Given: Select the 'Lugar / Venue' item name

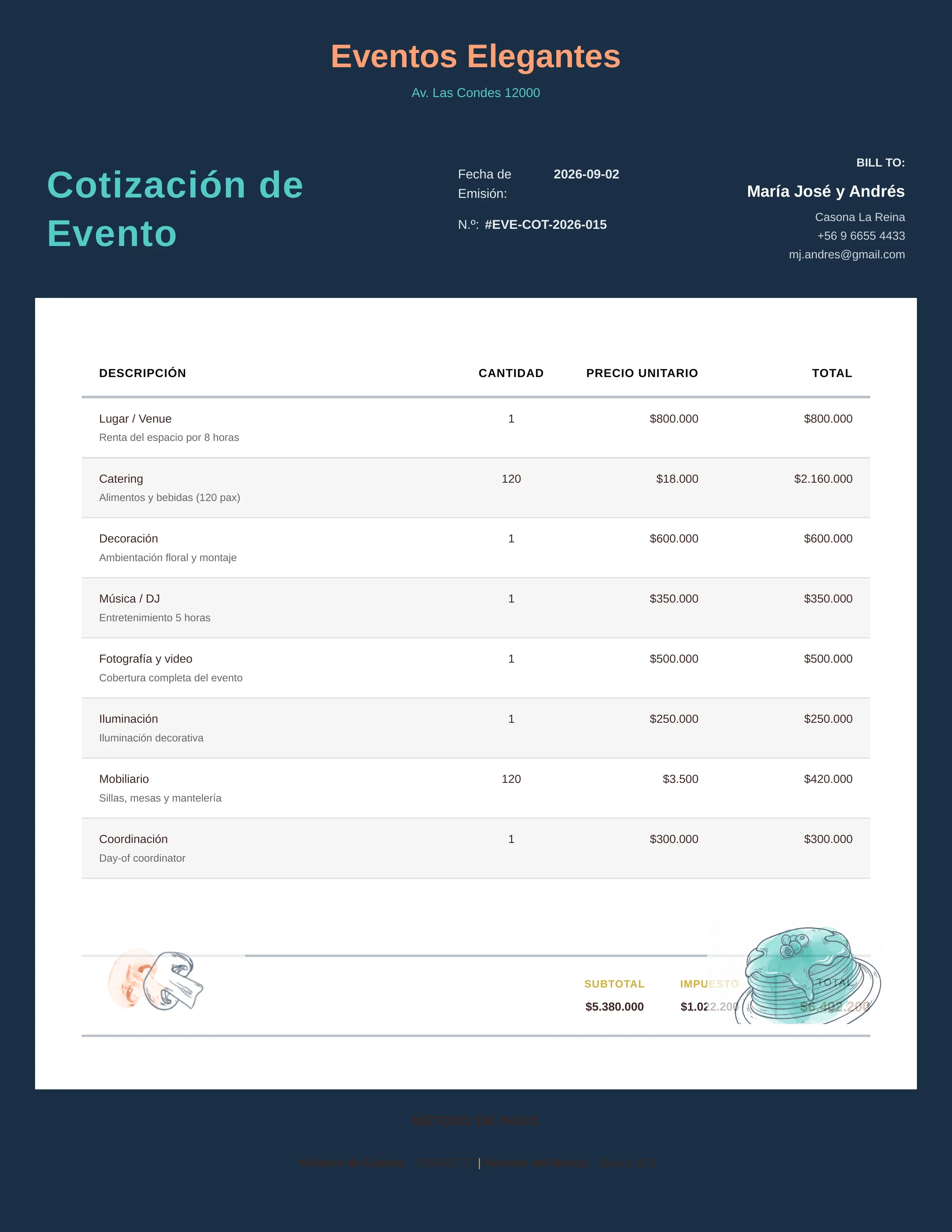Looking at the screenshot, I should (x=136, y=419).
